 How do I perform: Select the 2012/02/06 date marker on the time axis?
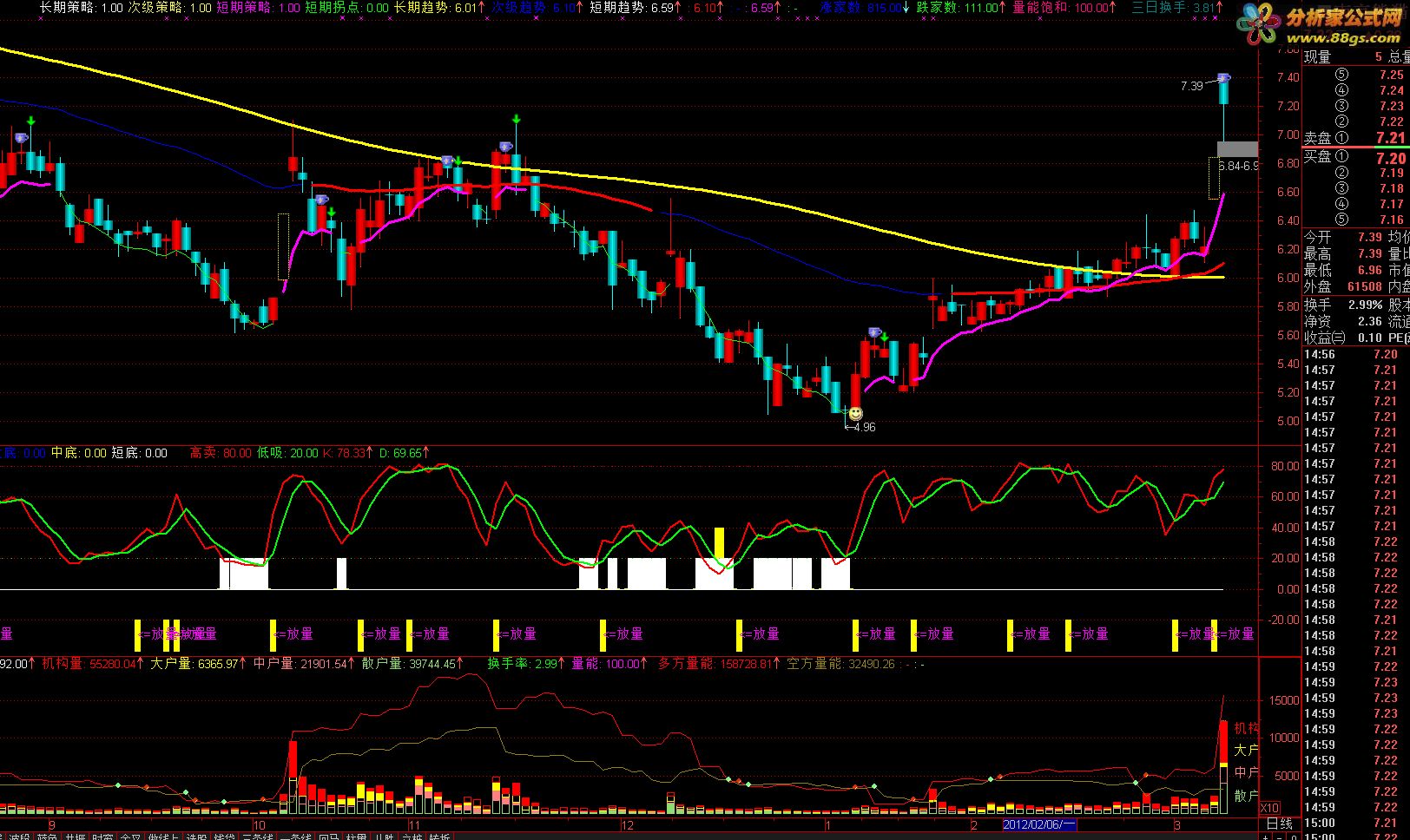(1039, 824)
